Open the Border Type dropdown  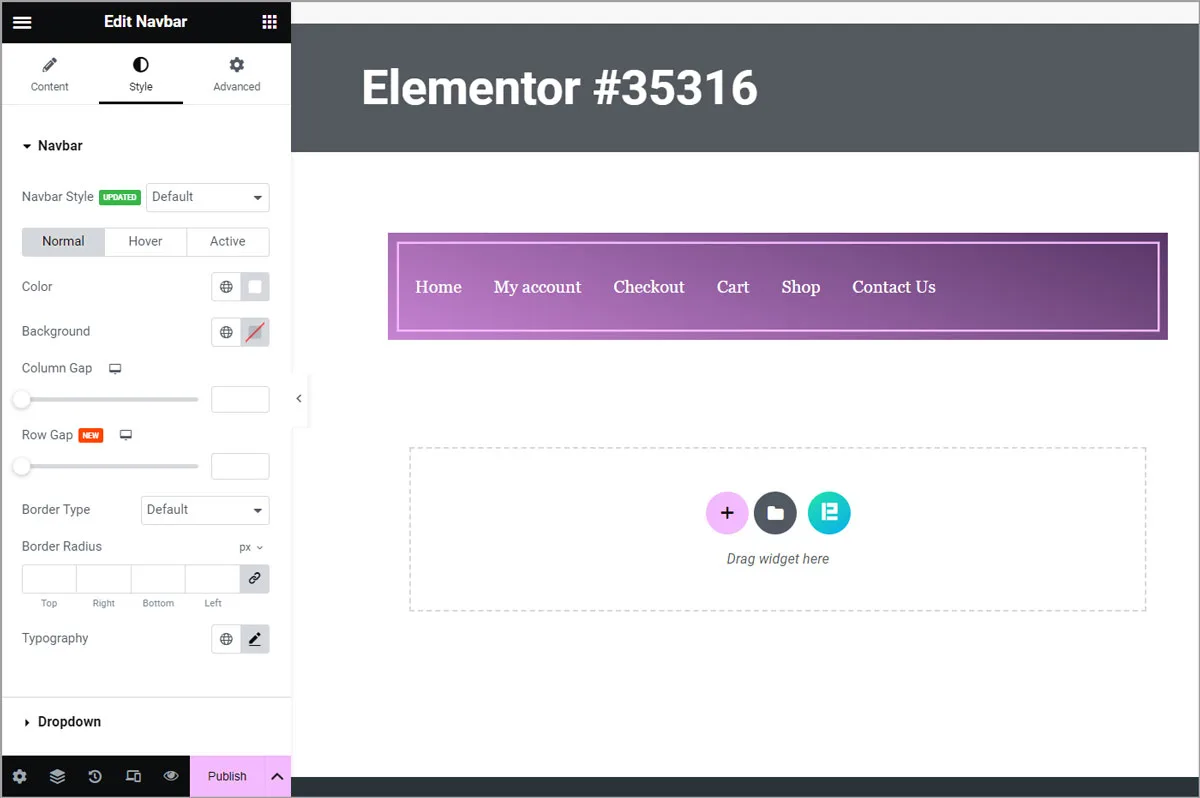[x=205, y=510]
